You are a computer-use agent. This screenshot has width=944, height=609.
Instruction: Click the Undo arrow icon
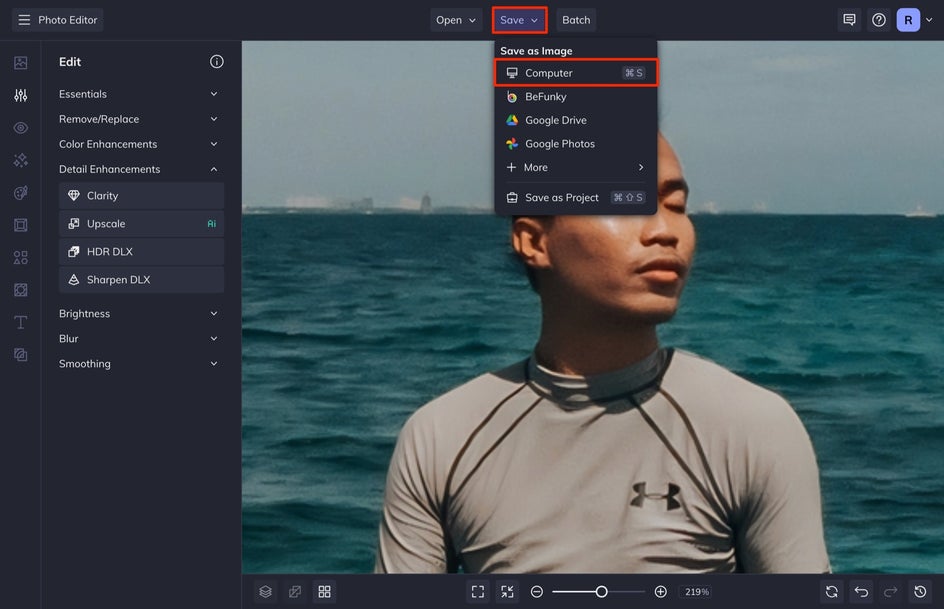(x=861, y=592)
